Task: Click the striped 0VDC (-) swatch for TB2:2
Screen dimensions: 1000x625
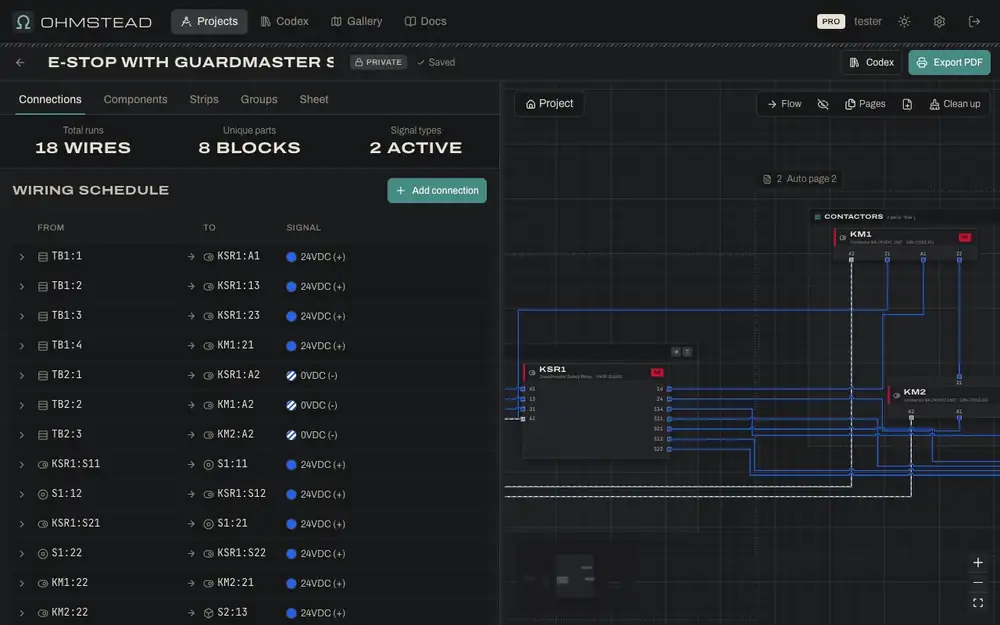Action: (x=291, y=406)
